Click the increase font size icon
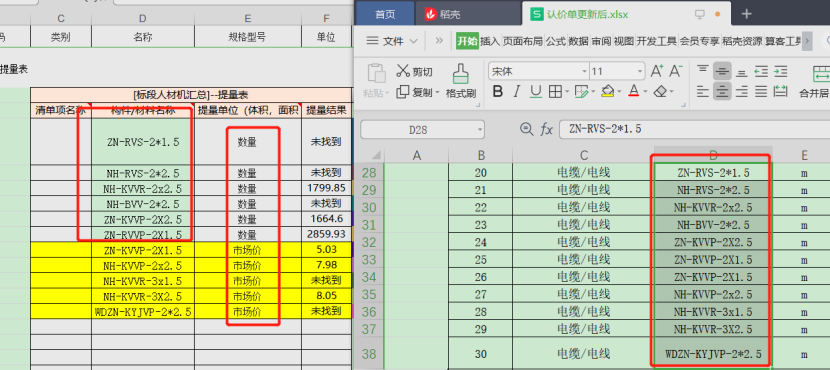The width and height of the screenshot is (830, 370). click(x=656, y=71)
